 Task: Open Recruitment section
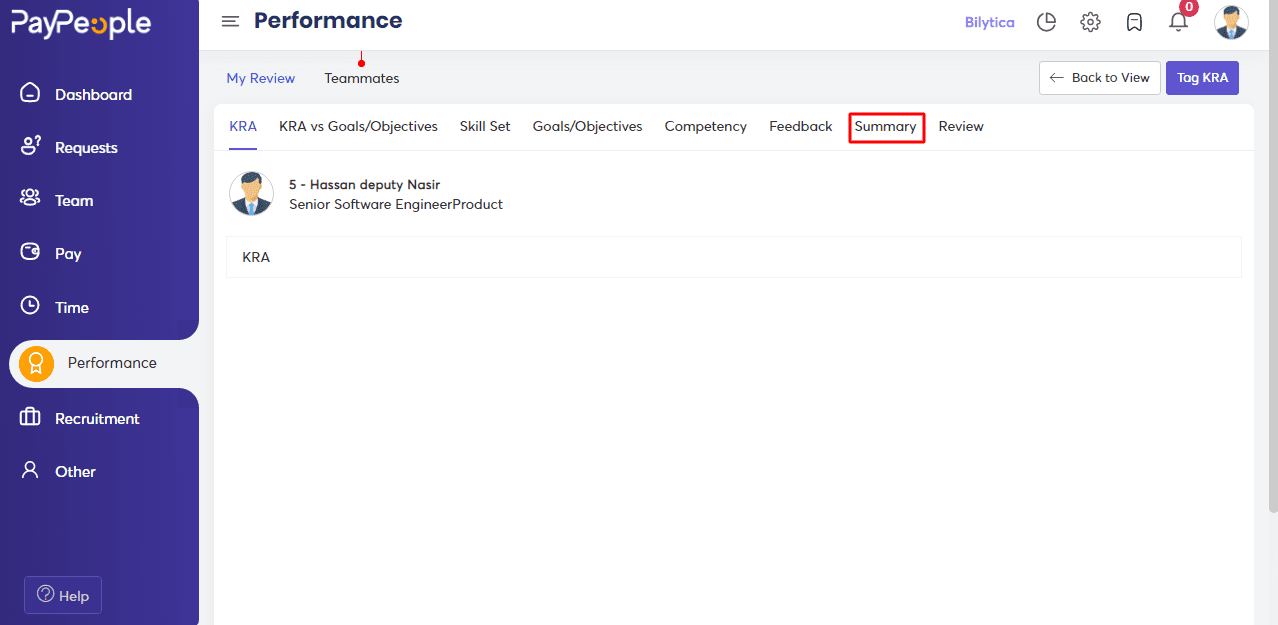pos(99,418)
